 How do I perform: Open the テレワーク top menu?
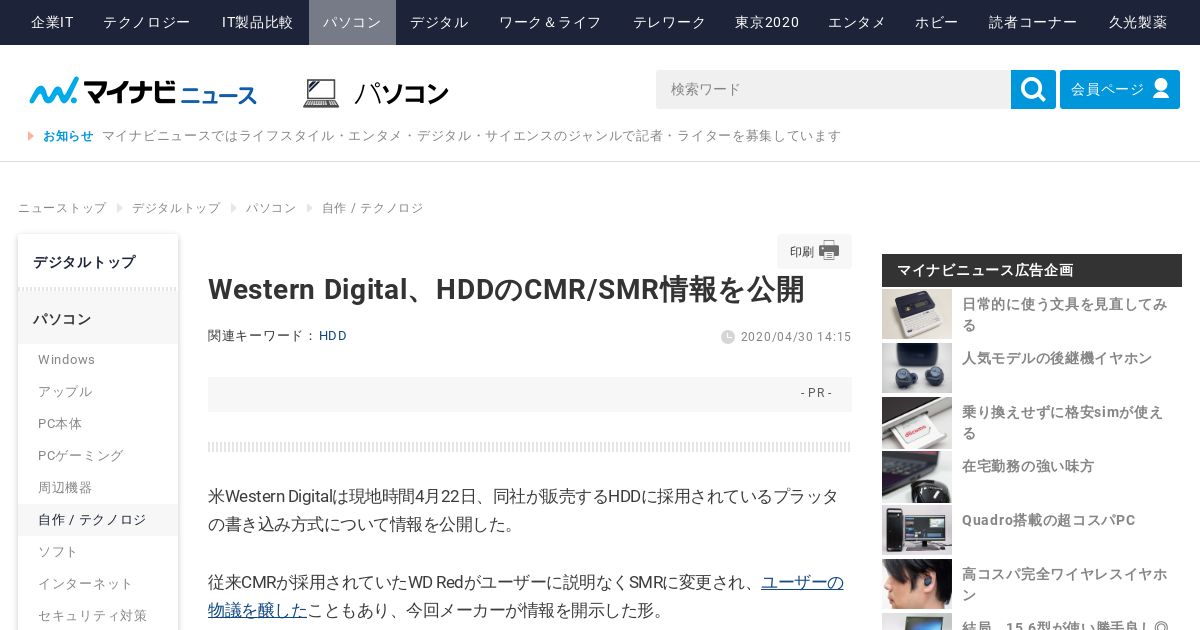[x=669, y=22]
